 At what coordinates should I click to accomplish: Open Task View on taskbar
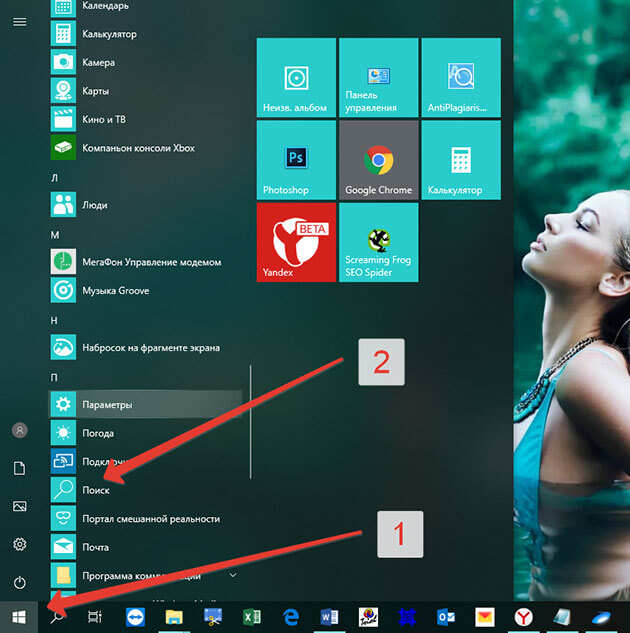point(95,617)
